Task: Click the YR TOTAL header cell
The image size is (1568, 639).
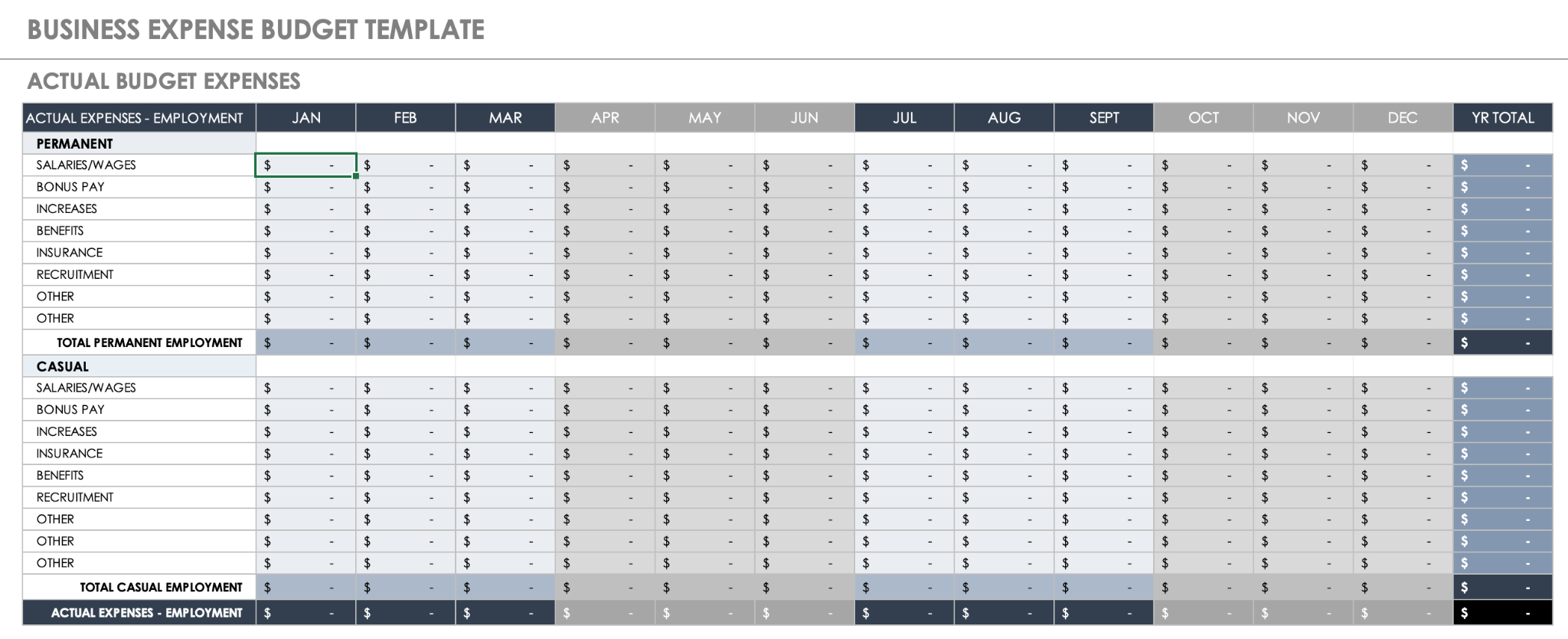Action: (1502, 118)
